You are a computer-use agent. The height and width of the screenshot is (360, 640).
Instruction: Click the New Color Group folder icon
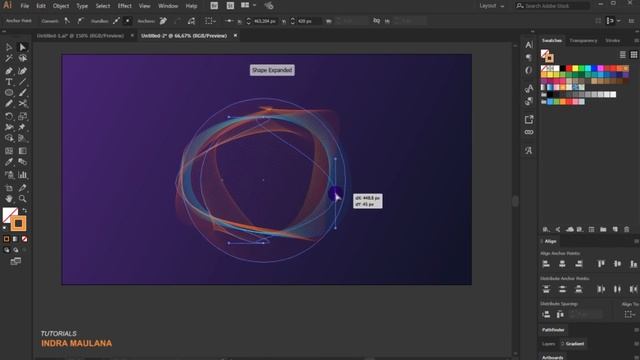click(603, 229)
